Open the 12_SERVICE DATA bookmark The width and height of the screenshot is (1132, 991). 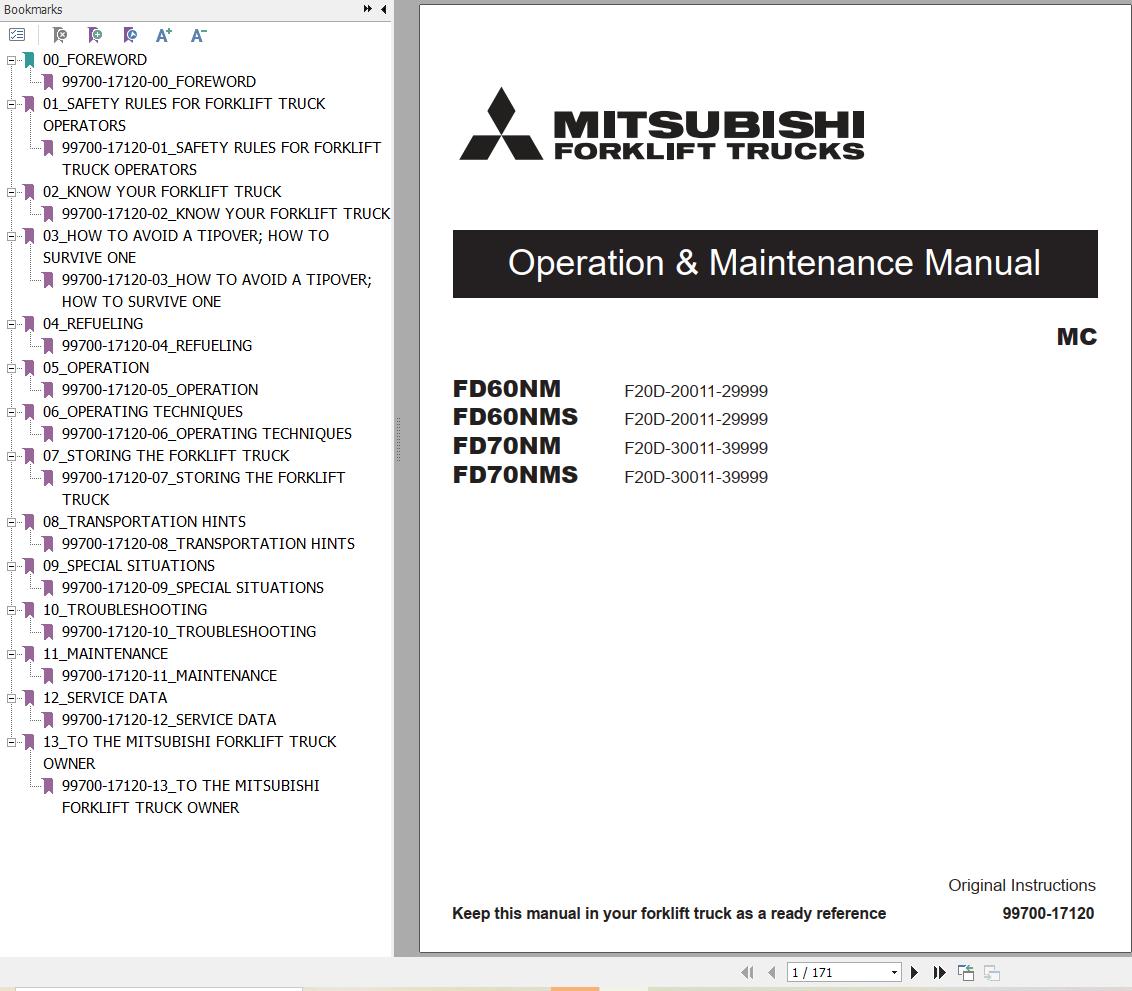tap(105, 698)
